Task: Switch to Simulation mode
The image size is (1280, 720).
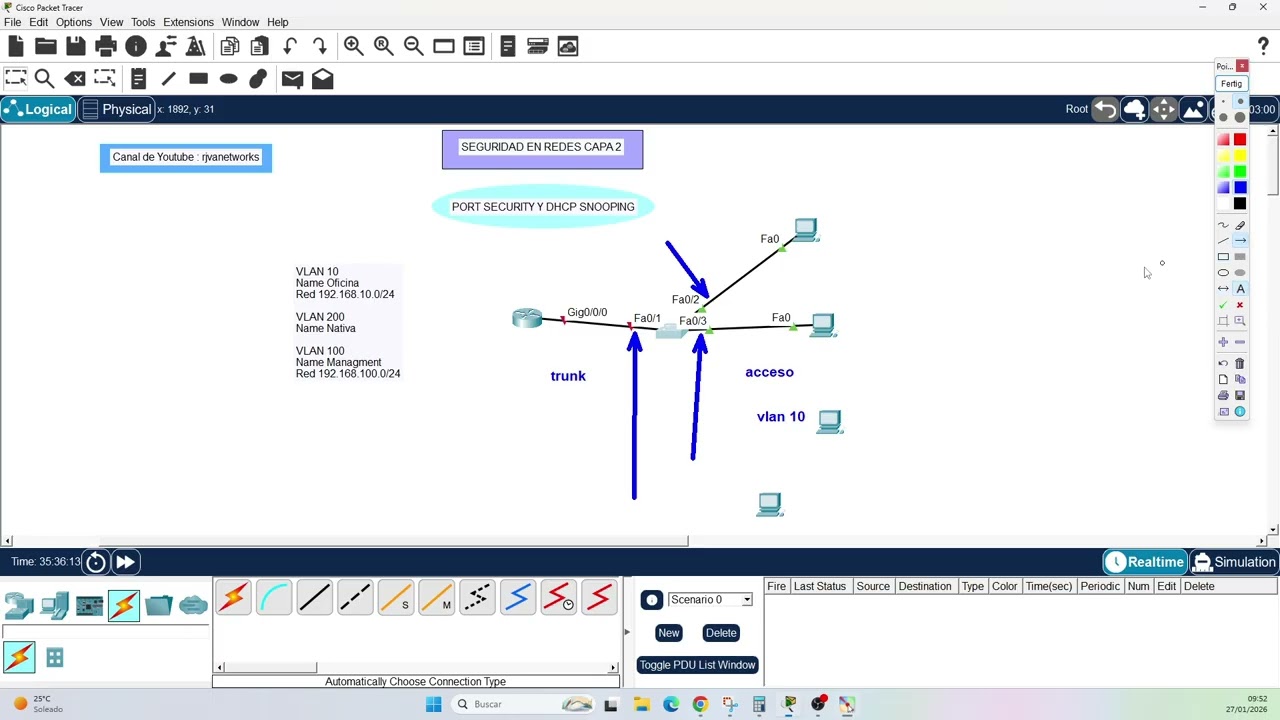Action: coord(1235,562)
